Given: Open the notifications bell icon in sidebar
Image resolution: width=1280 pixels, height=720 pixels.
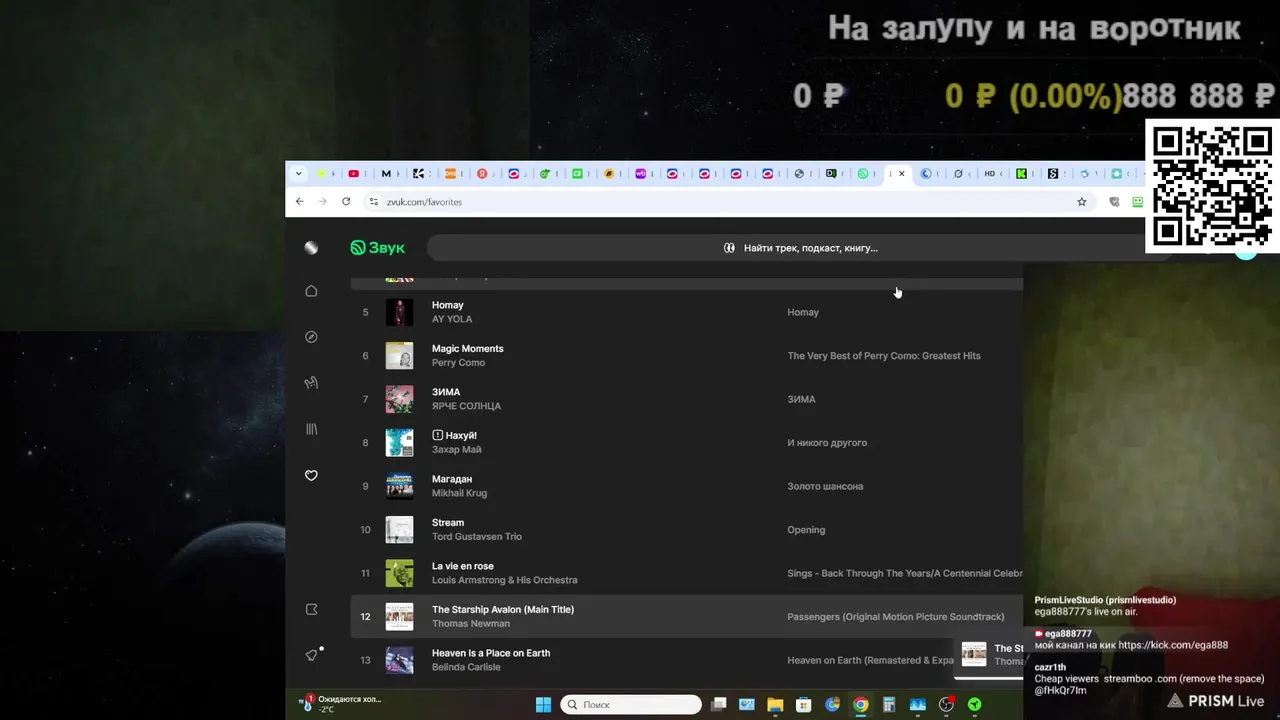Looking at the screenshot, I should tap(311, 655).
